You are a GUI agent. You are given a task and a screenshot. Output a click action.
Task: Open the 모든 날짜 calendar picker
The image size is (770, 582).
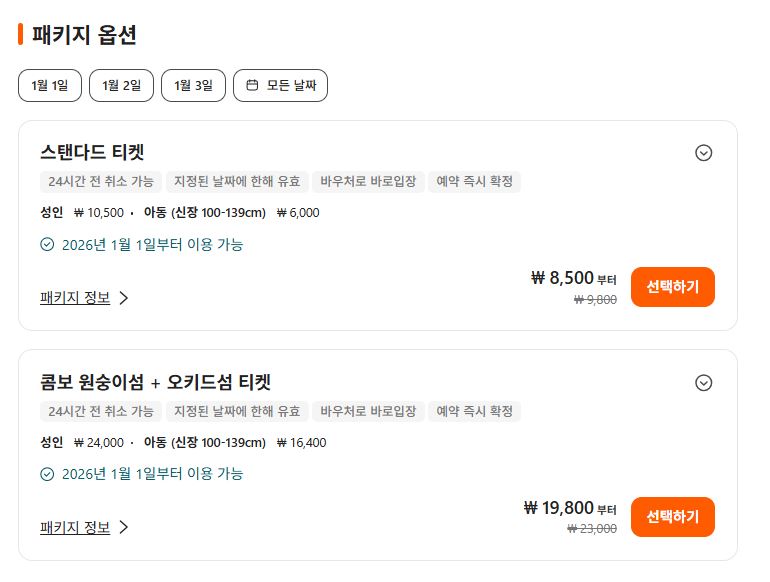coord(281,86)
